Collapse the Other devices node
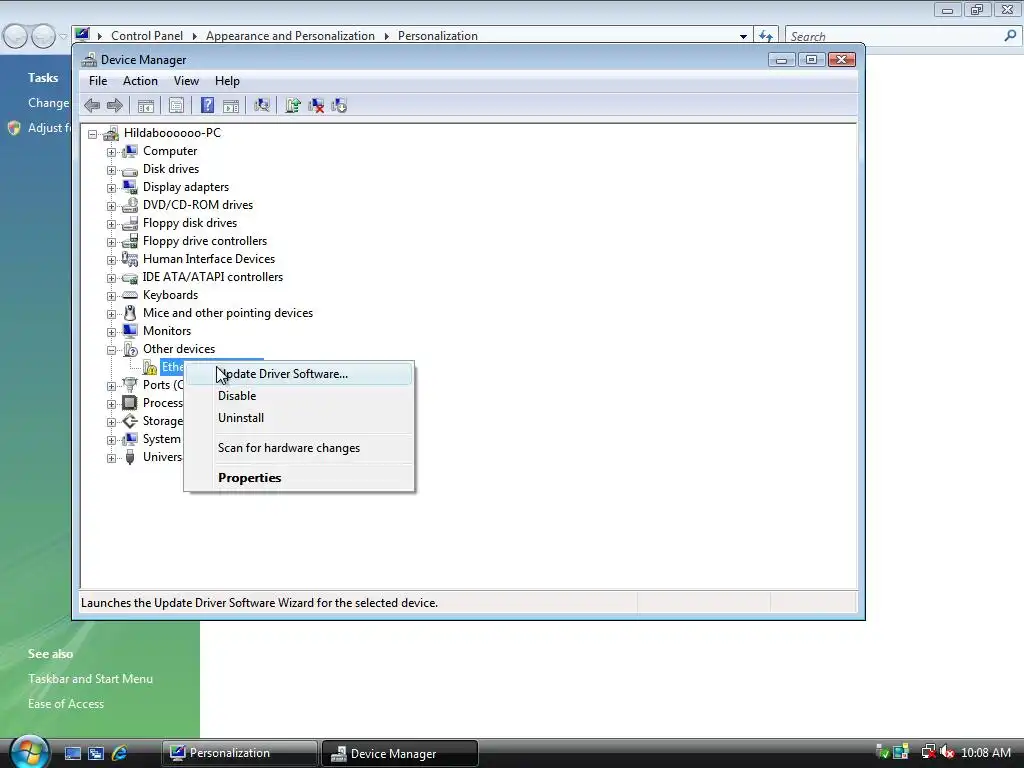The width and height of the screenshot is (1024, 768). [x=111, y=350]
